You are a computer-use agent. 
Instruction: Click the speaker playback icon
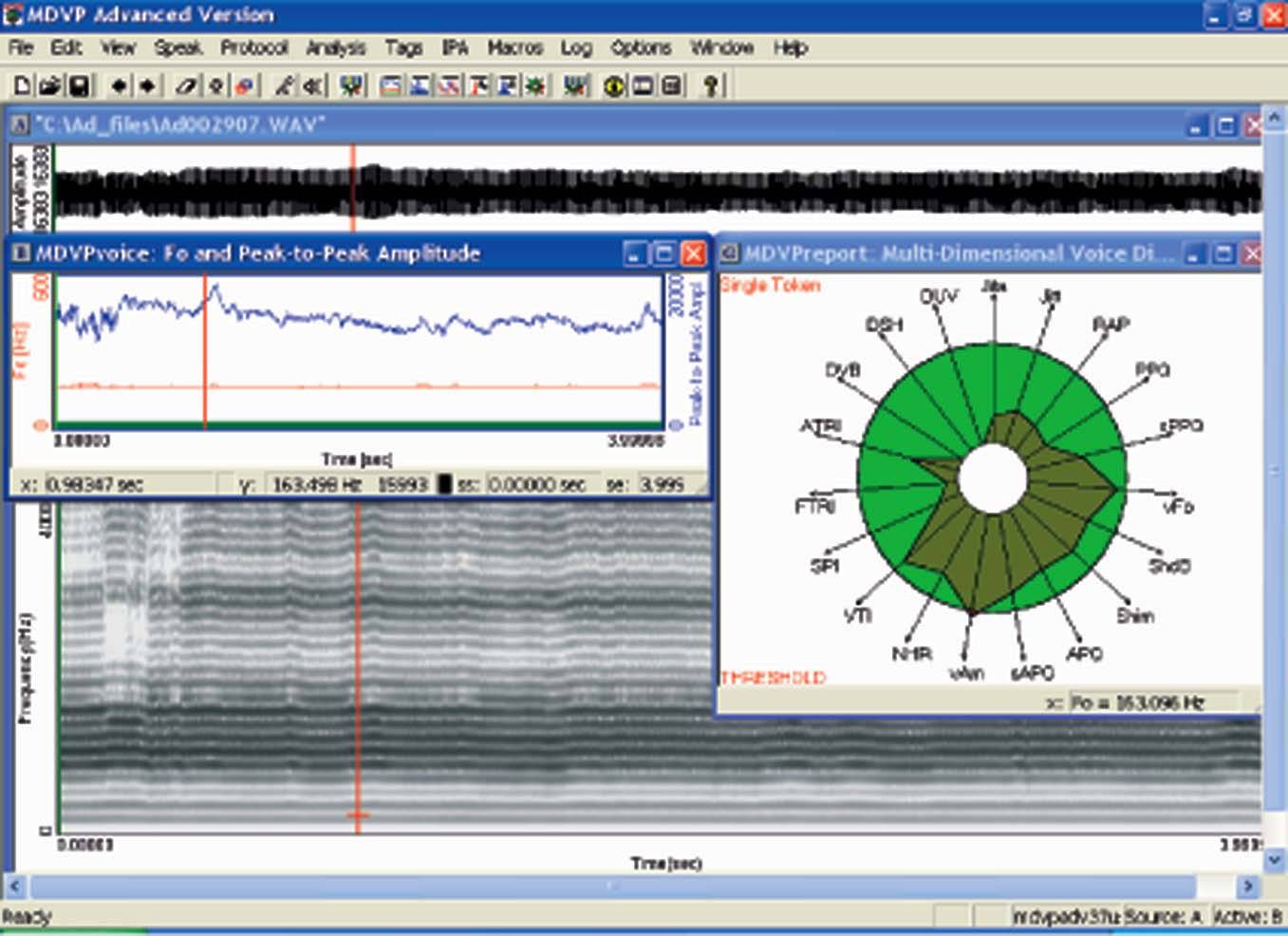[x=312, y=86]
